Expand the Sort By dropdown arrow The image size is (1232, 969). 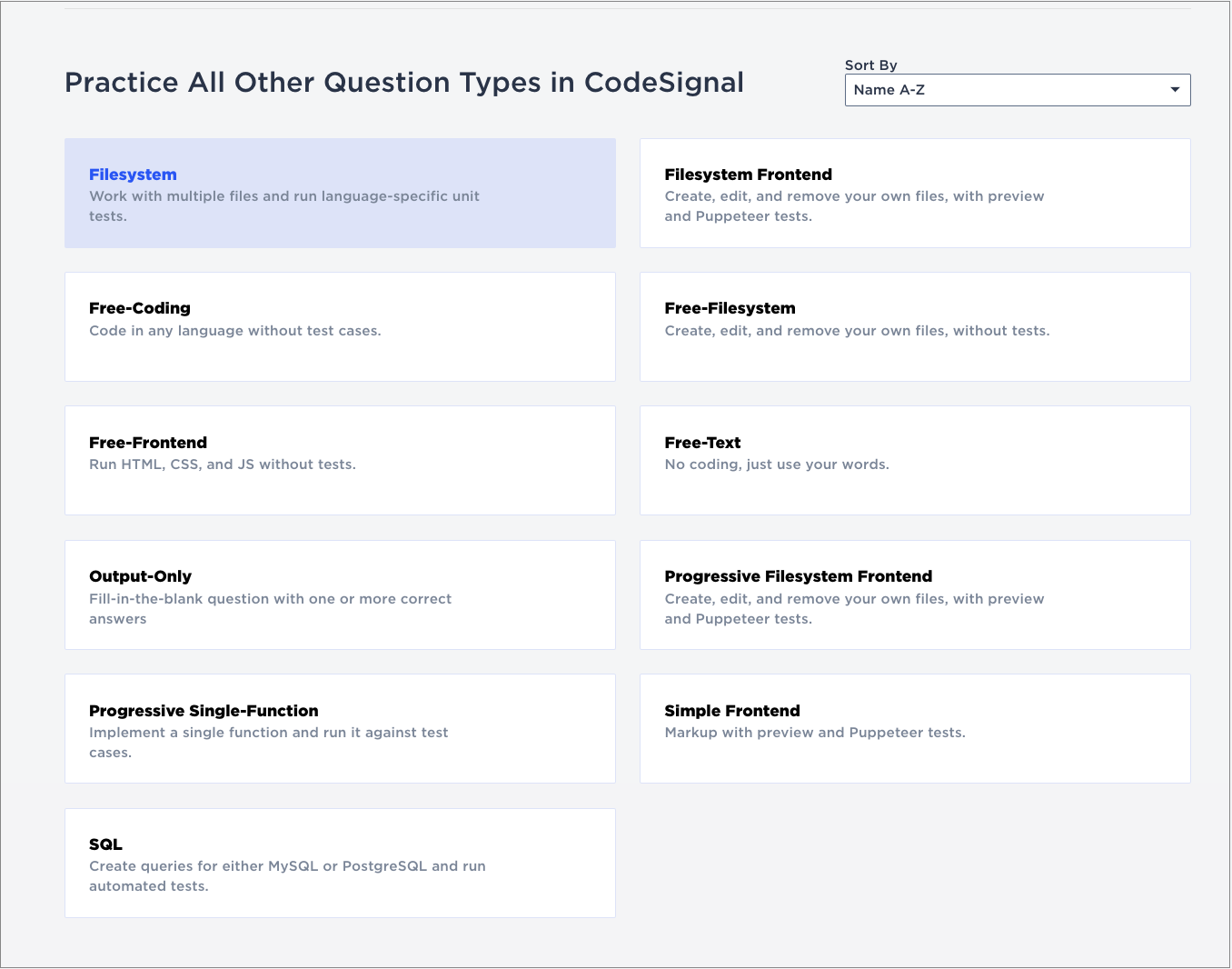(1175, 90)
